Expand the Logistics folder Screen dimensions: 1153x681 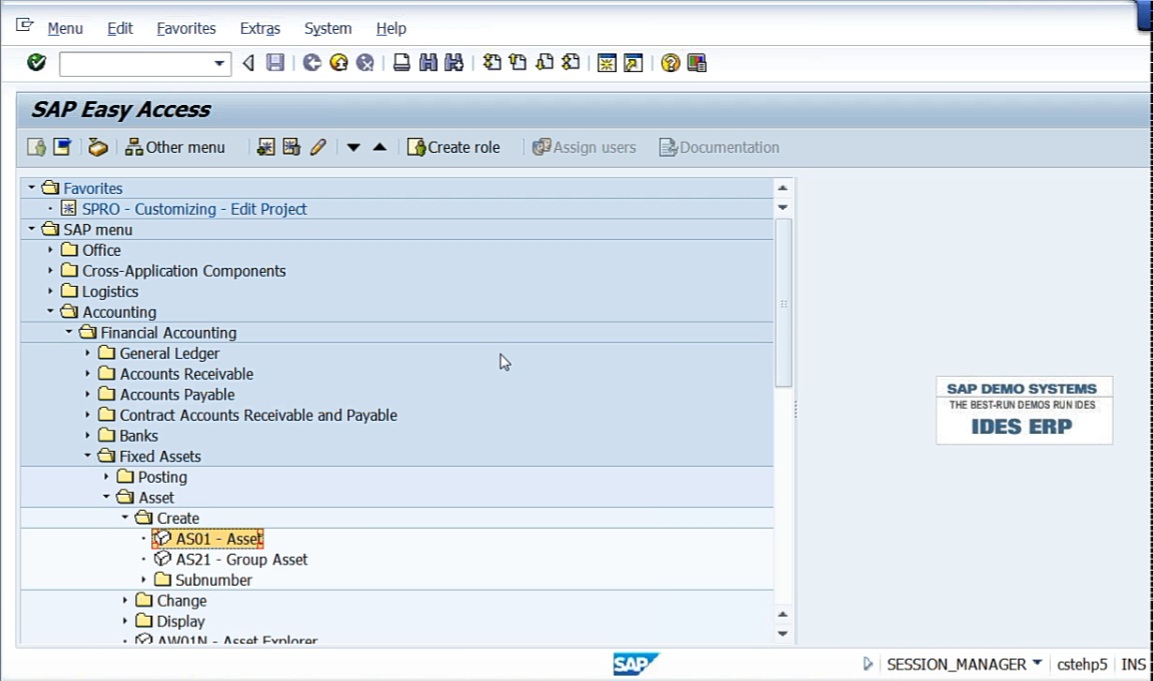tap(50, 291)
